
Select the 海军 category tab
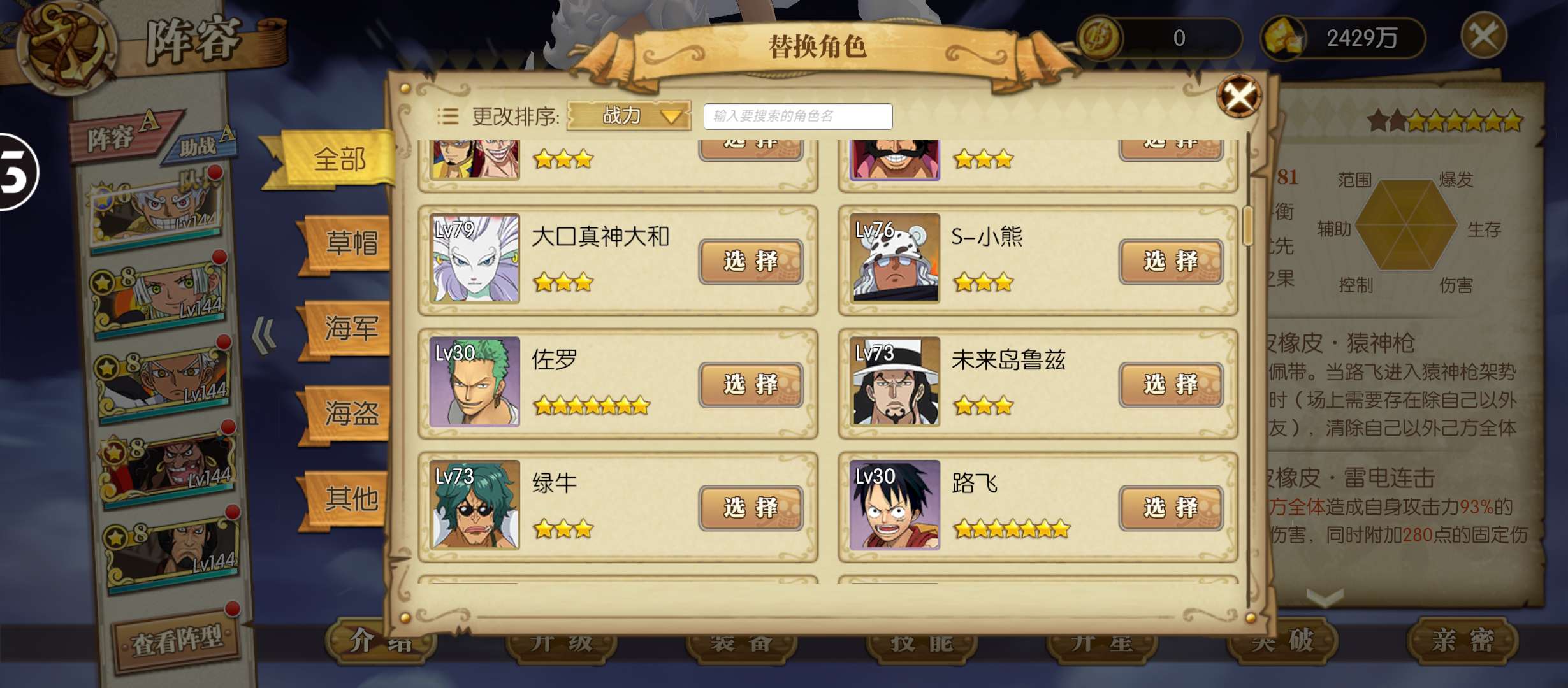click(348, 329)
